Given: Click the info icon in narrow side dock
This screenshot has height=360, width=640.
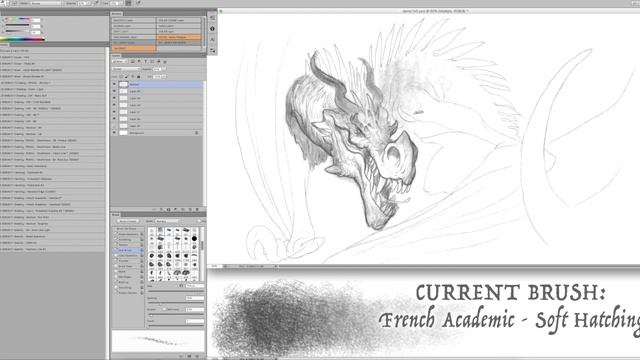Looking at the screenshot, I should 212,29.
